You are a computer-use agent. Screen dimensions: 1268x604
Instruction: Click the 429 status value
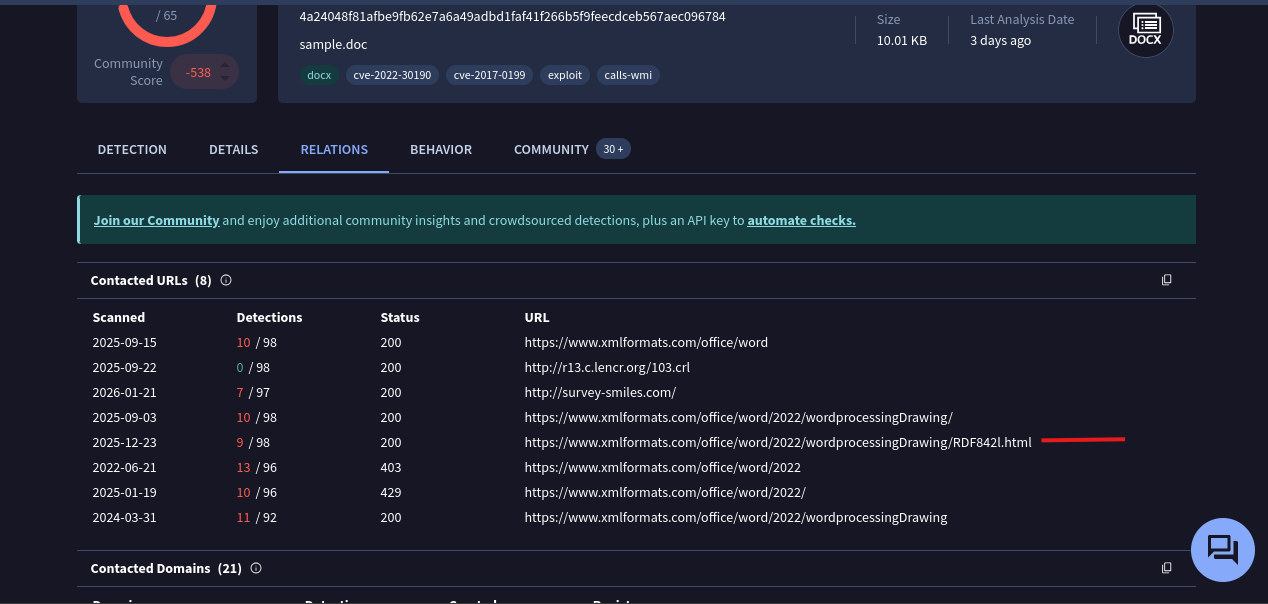[x=391, y=492]
